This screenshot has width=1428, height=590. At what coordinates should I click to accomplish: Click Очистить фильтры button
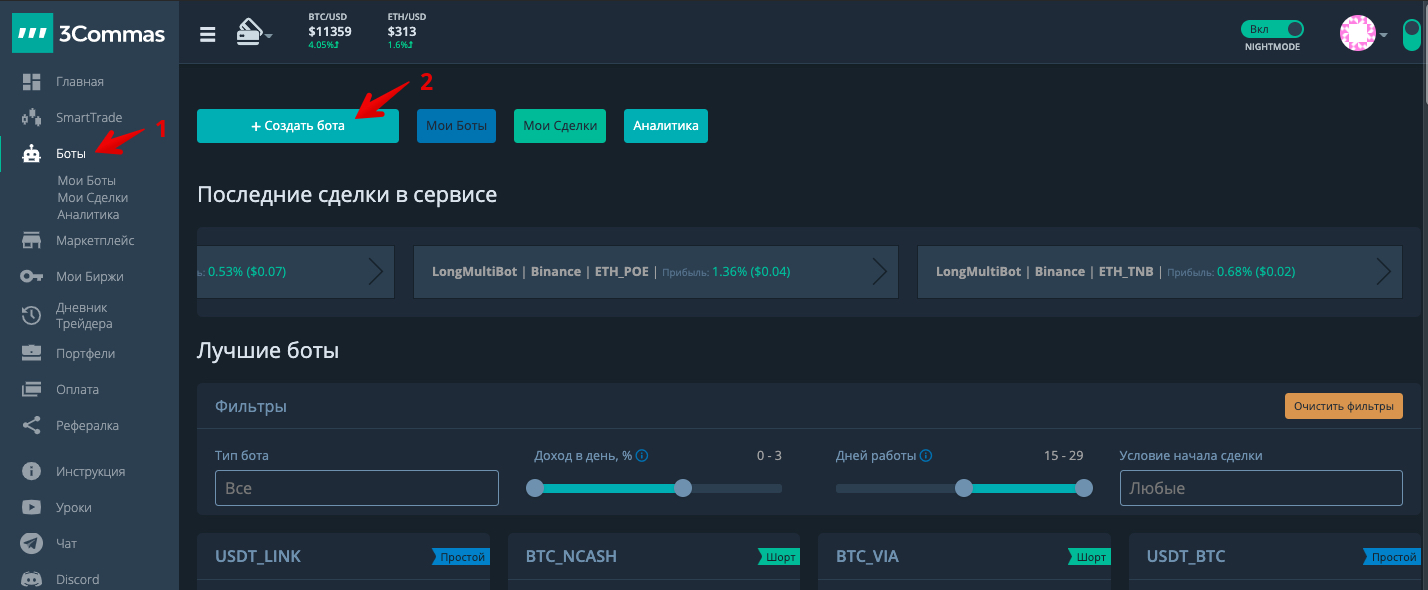[1344, 407]
